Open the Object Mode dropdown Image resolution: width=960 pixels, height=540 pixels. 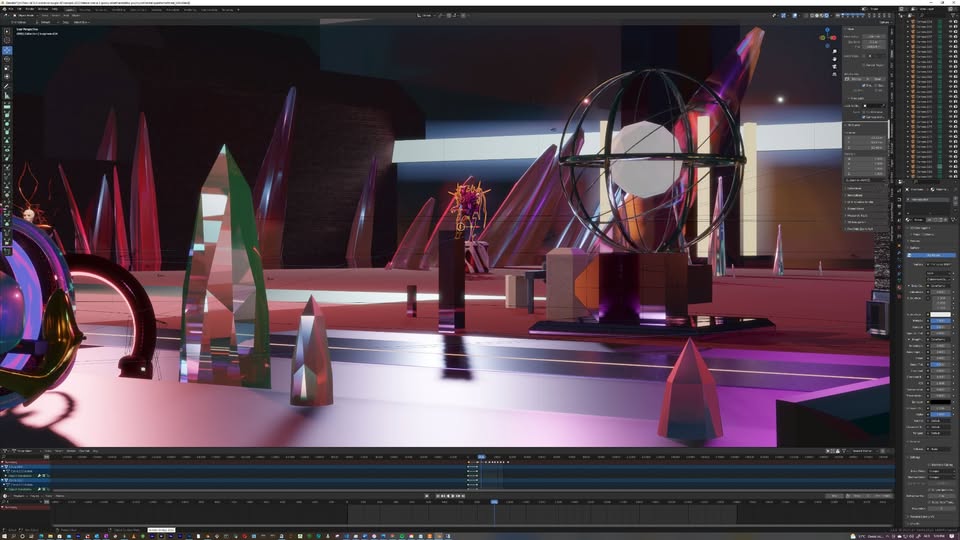26,15
